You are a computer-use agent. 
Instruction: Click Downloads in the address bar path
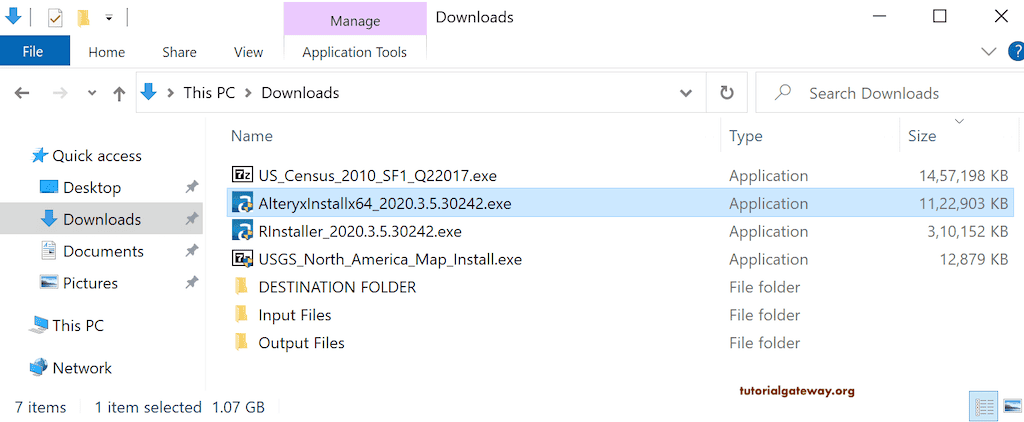(x=300, y=93)
